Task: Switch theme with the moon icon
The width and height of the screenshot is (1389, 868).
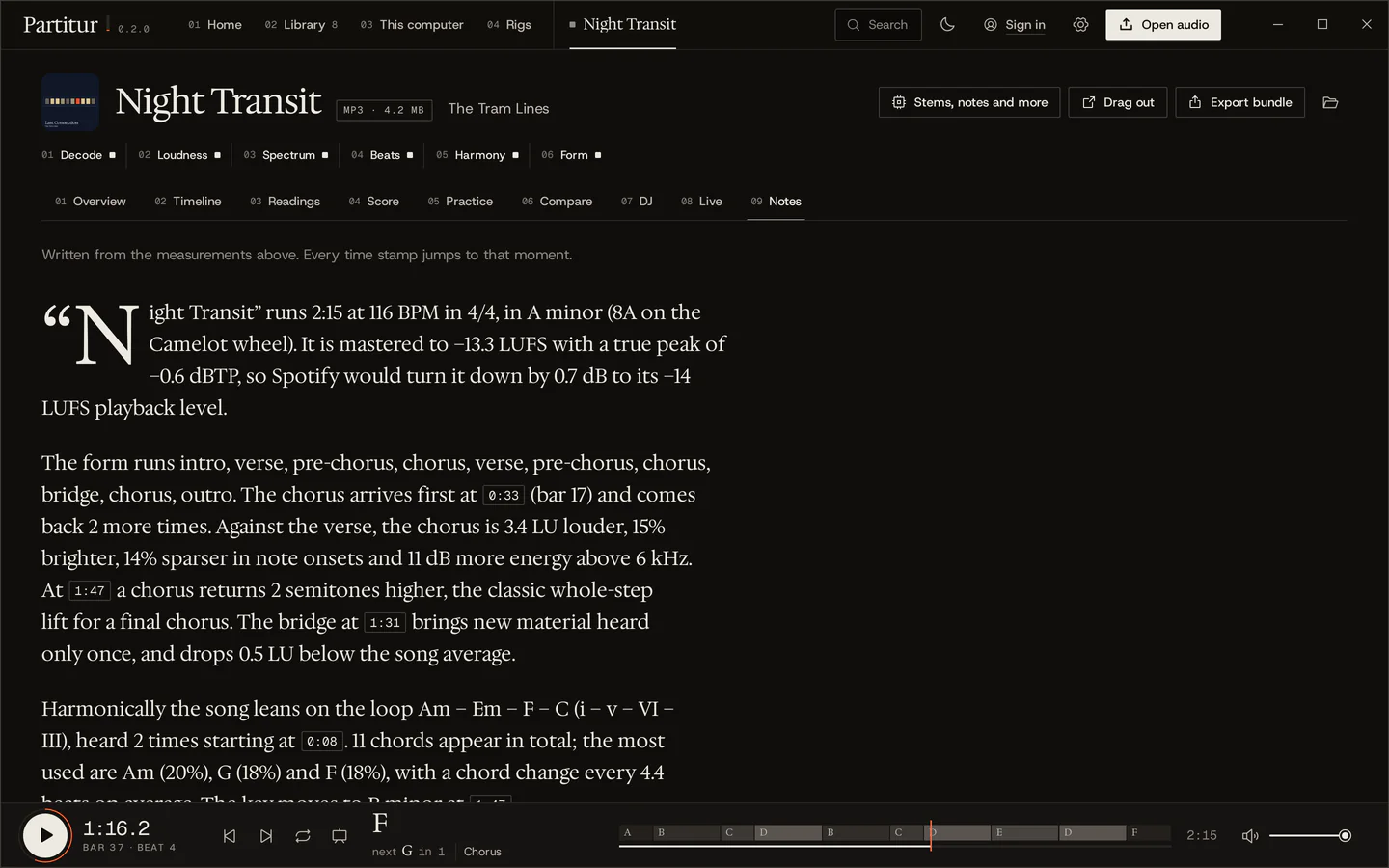Action: coord(947,25)
